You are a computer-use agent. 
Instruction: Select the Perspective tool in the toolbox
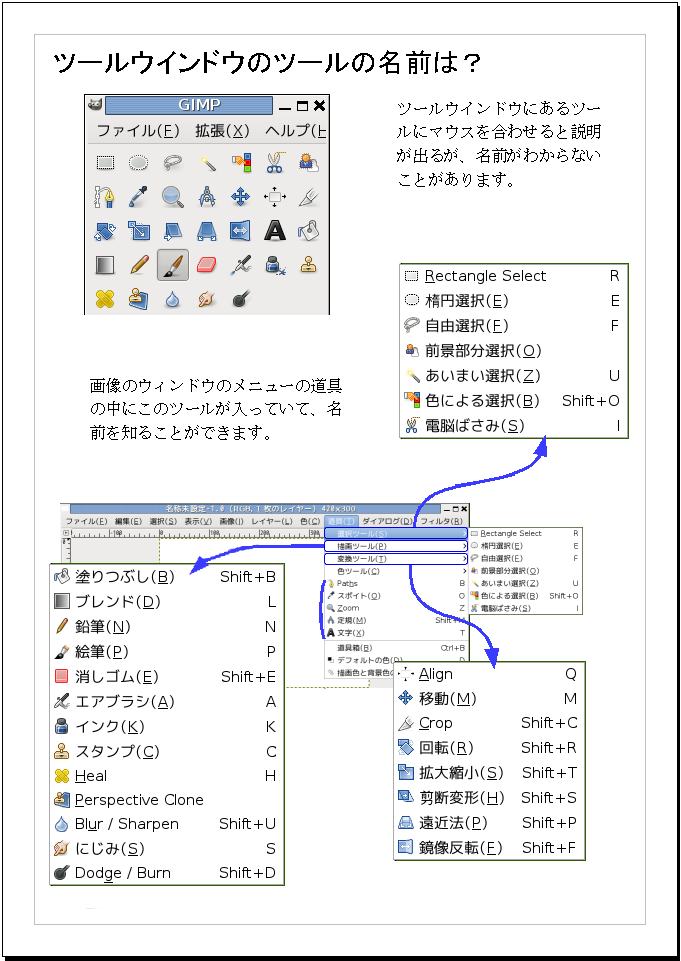coord(207,231)
